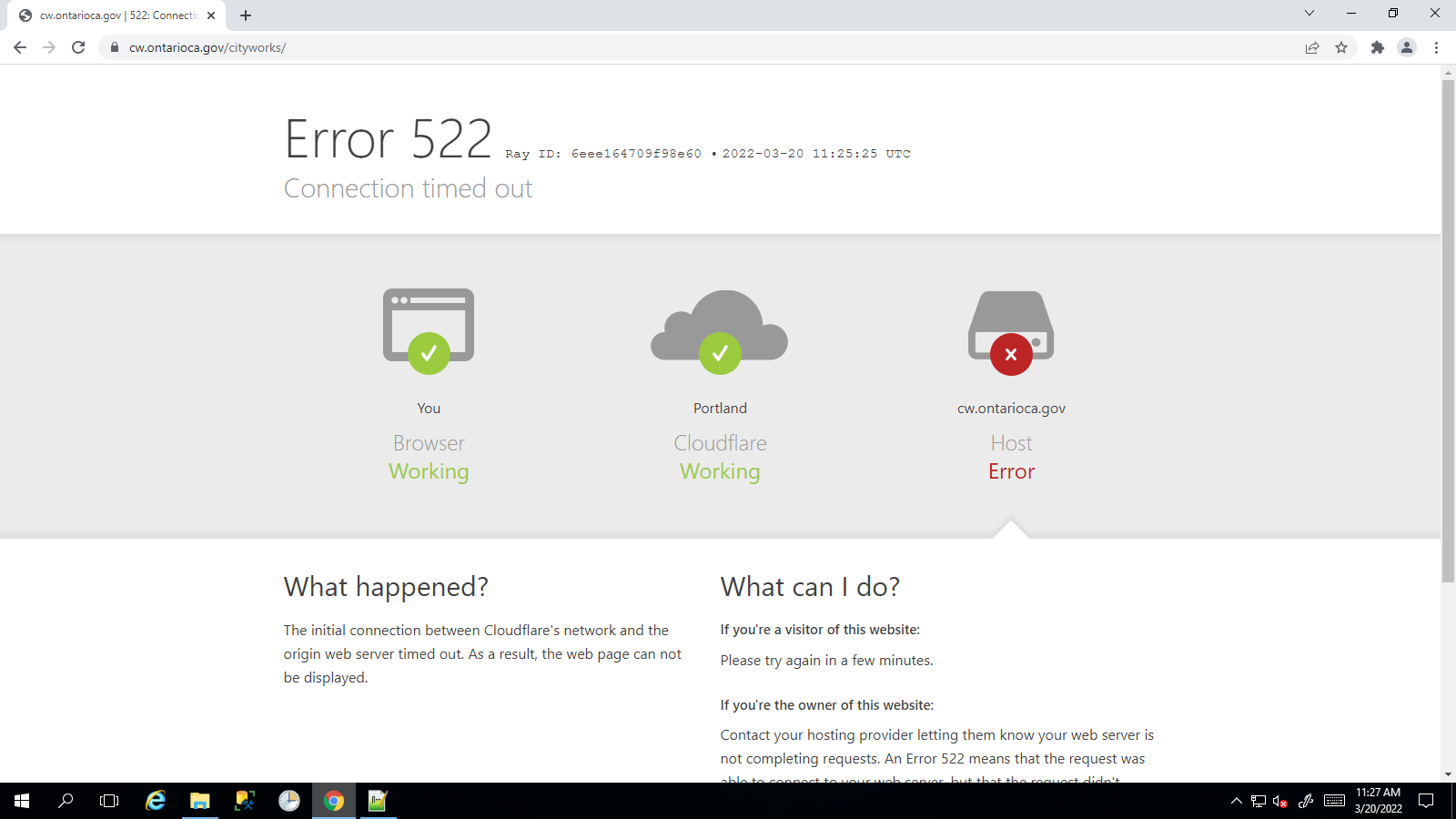
Task: Click the page's vertical scrollbar thumb
Action: click(1448, 331)
